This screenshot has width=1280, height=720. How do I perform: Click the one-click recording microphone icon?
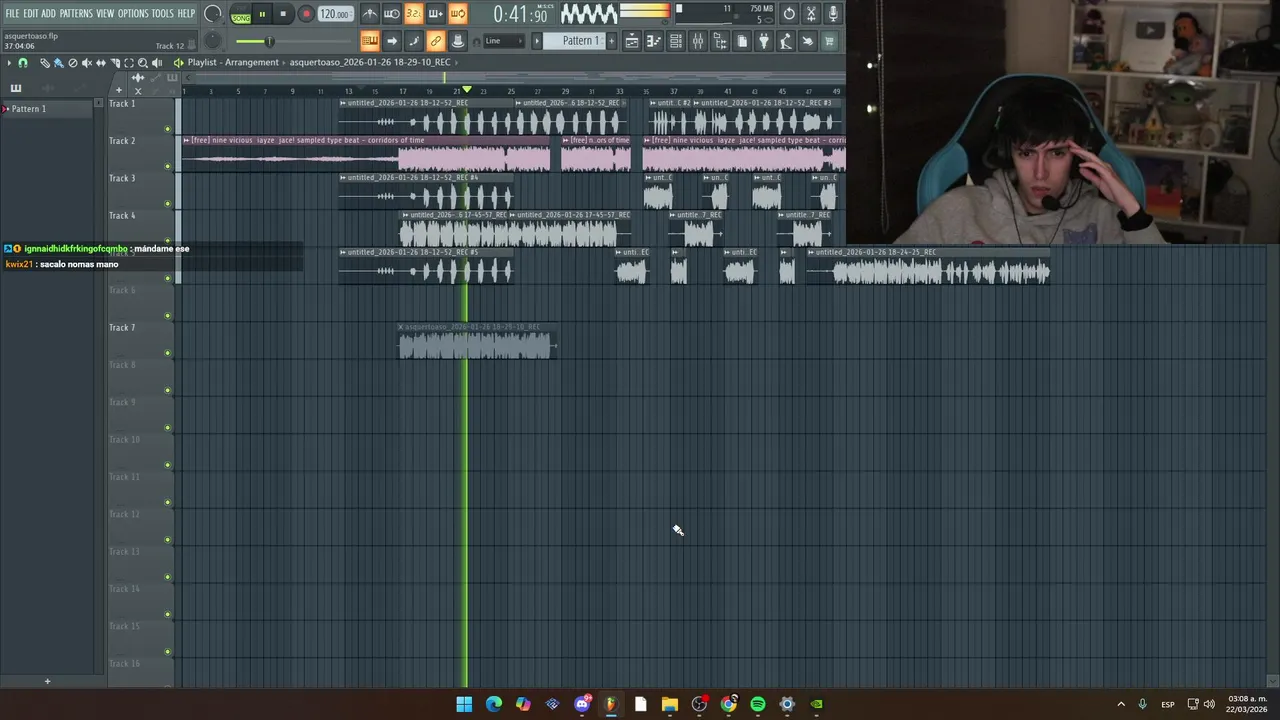[833, 14]
